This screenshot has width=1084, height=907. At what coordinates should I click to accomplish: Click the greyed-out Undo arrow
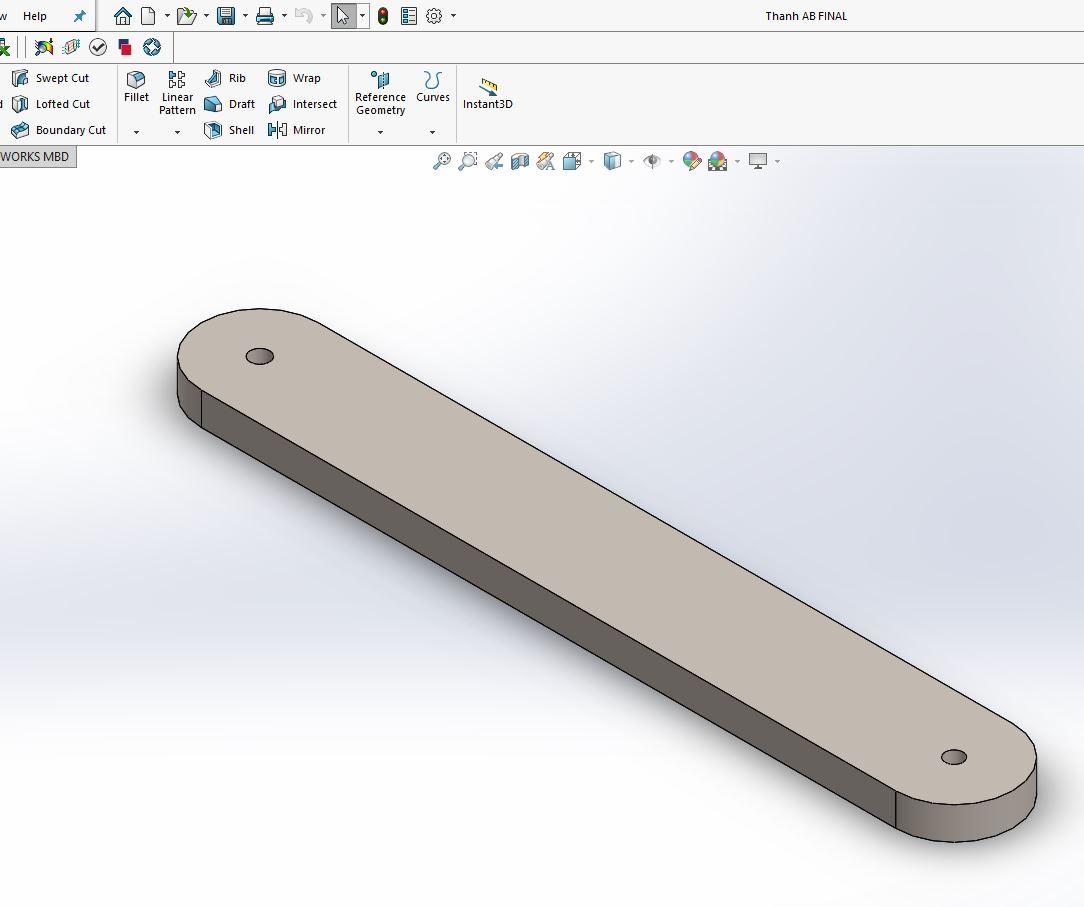pyautogui.click(x=303, y=16)
